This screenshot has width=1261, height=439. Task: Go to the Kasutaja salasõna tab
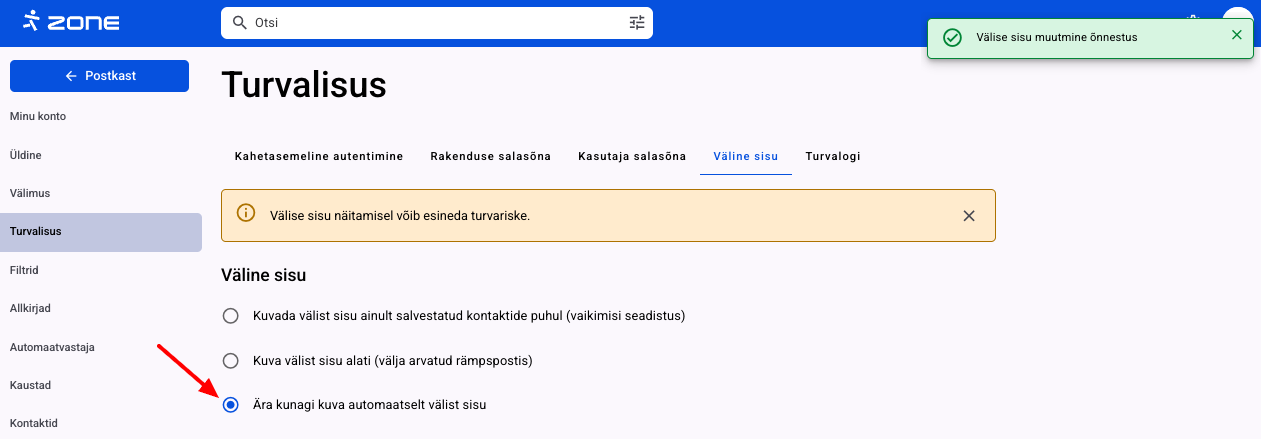(x=632, y=156)
